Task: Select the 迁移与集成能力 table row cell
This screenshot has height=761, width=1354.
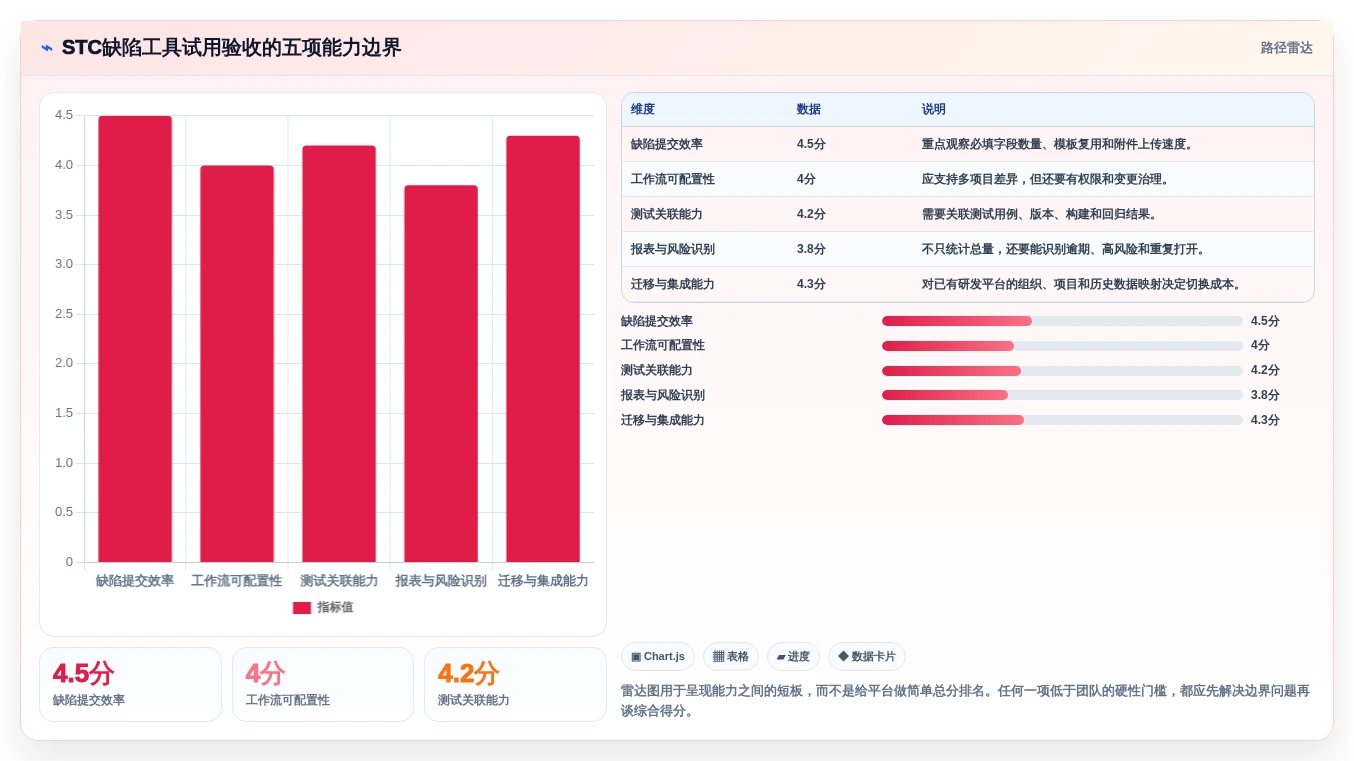Action: pyautogui.click(x=673, y=285)
